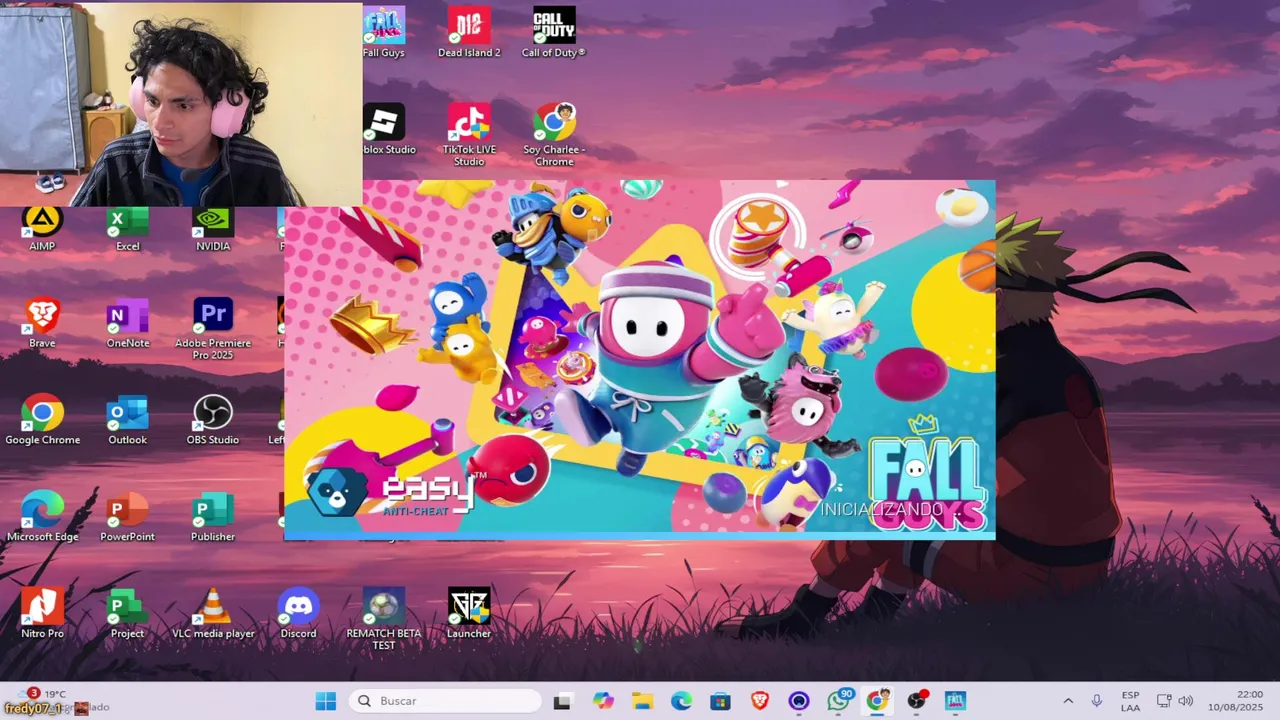
Task: Open Microsoft Edge from the taskbar
Action: (681, 701)
